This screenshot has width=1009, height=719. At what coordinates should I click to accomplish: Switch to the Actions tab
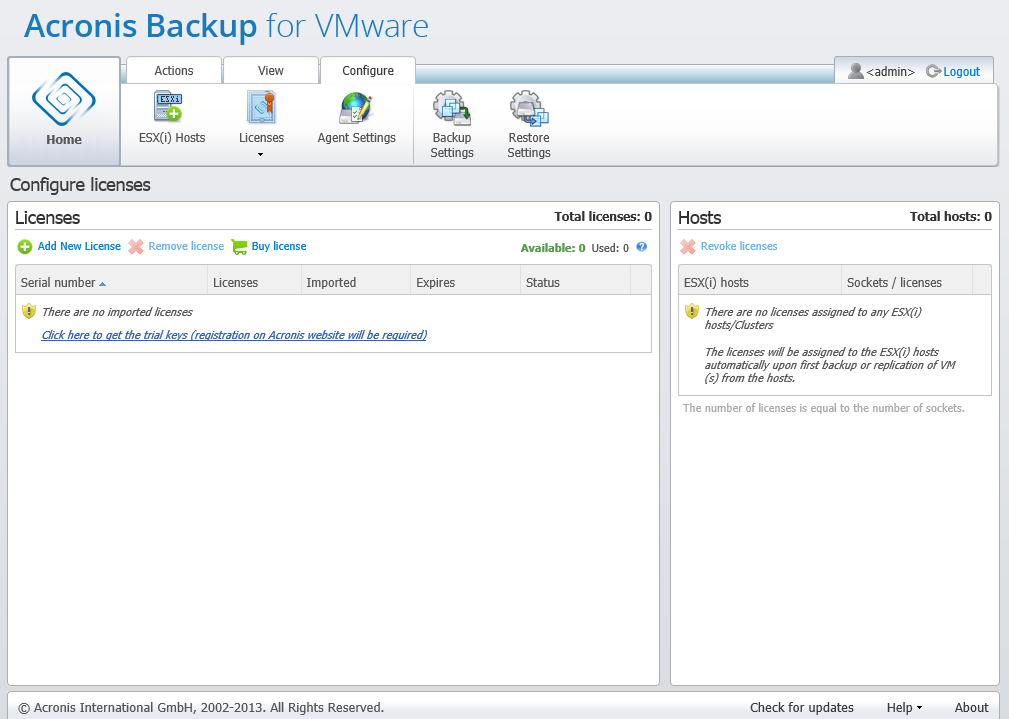point(174,71)
